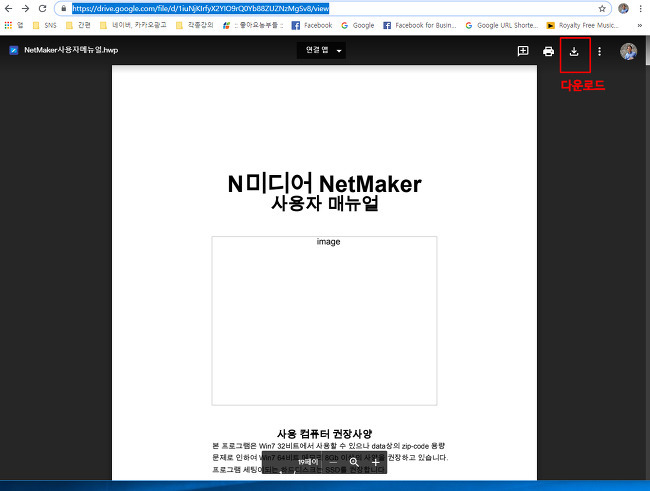Open Chrome three-dot menu

click(640, 8)
